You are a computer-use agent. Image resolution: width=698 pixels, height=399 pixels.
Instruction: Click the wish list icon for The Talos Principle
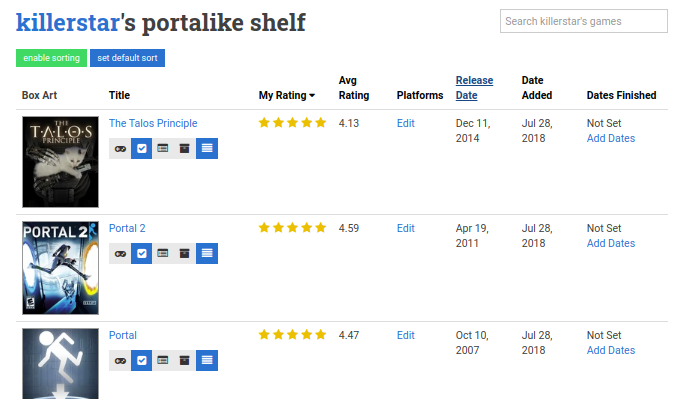pyautogui.click(x=163, y=149)
